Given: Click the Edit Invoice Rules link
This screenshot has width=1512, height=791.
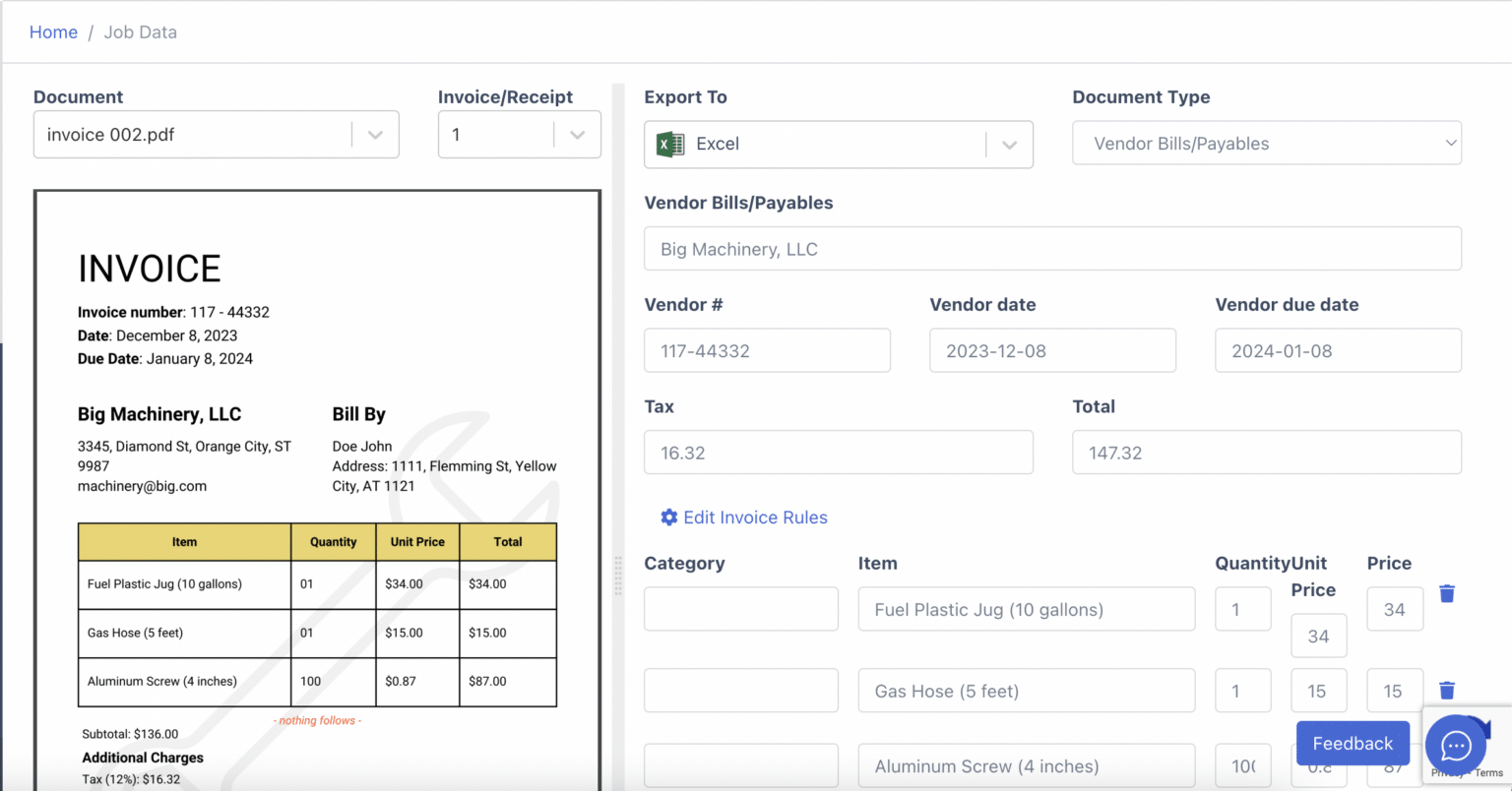Looking at the screenshot, I should (754, 517).
